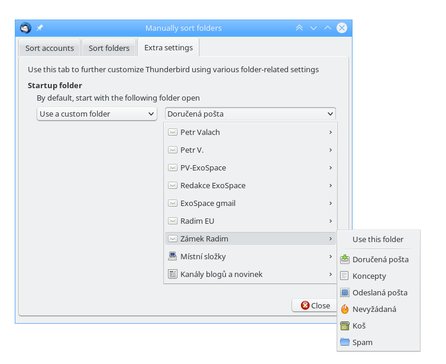The height and width of the screenshot is (364, 446).
Task: Open the Use a custom folder dropdown
Action: pyautogui.click(x=97, y=114)
